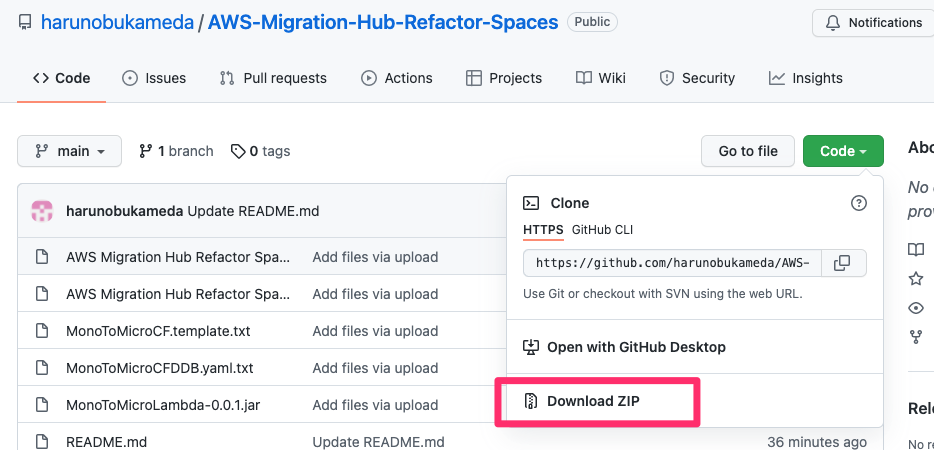
Task: Click the 36 minutes ago timestamp
Action: pyautogui.click(x=817, y=442)
